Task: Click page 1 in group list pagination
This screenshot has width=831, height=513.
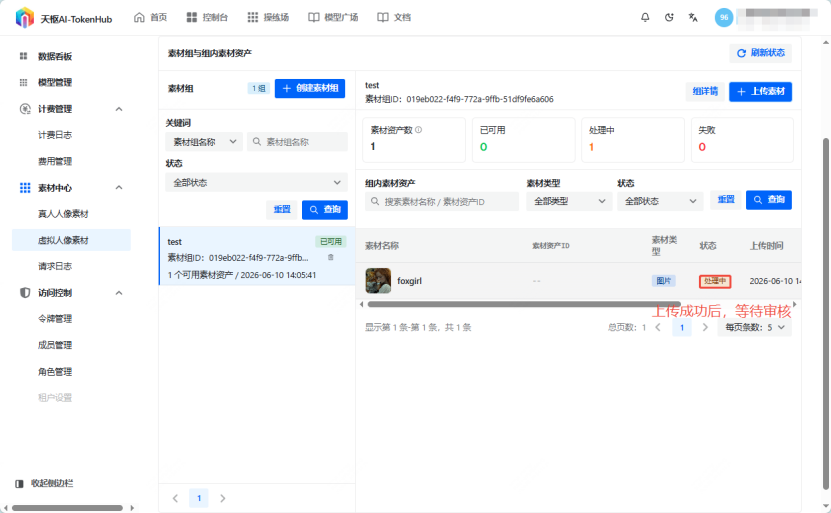Action: pyautogui.click(x=199, y=498)
